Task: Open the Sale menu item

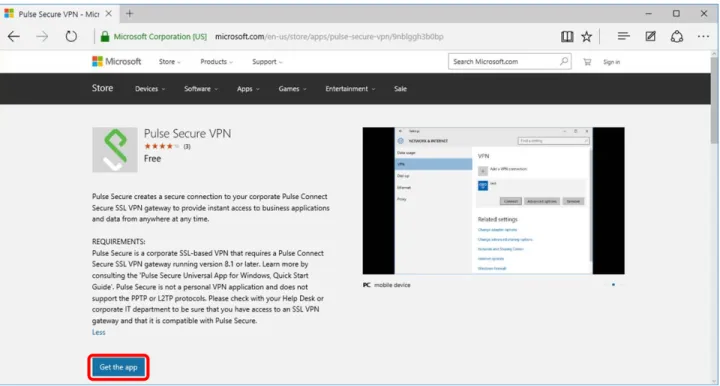Action: pyautogui.click(x=400, y=89)
